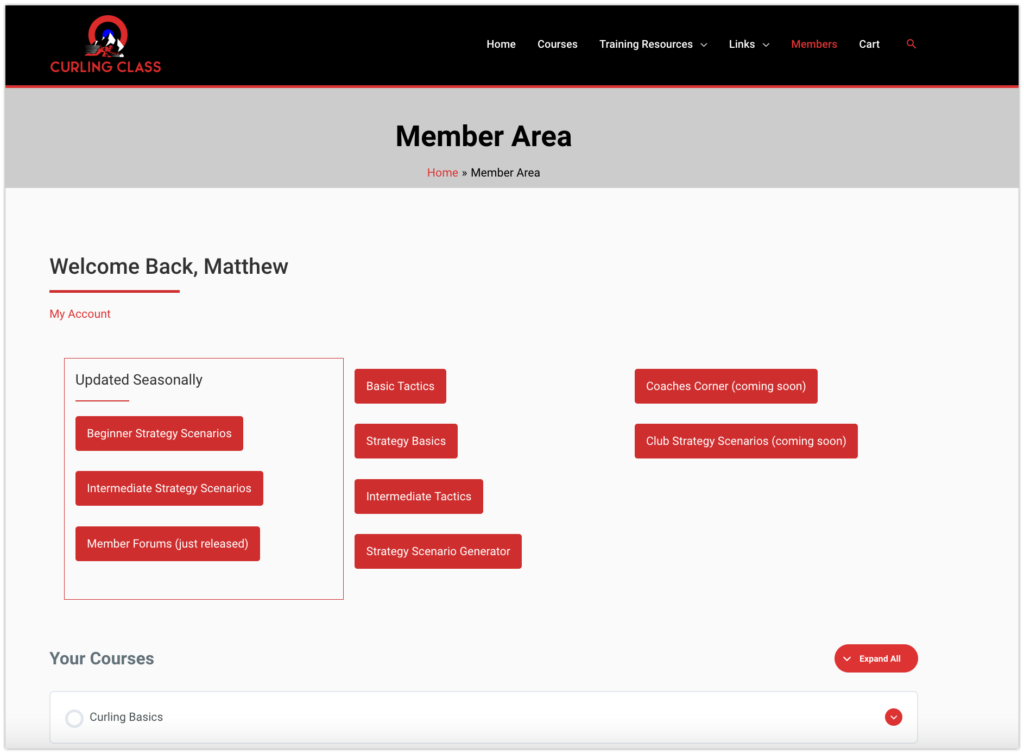The width and height of the screenshot is (1024, 754).
Task: Click the Updated Seasonally heading
Action: [138, 380]
